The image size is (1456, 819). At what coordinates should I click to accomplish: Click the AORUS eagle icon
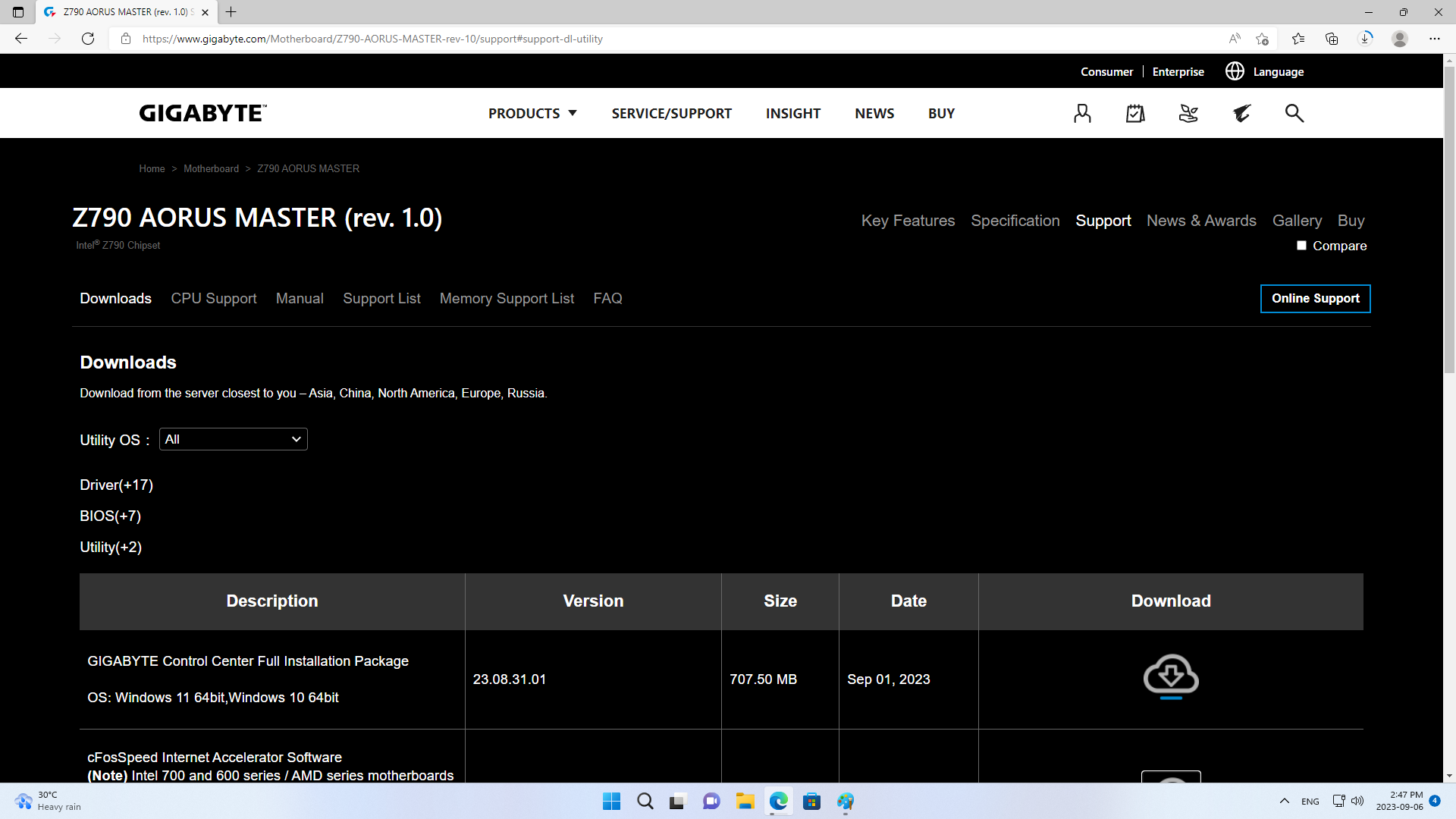(x=1241, y=113)
